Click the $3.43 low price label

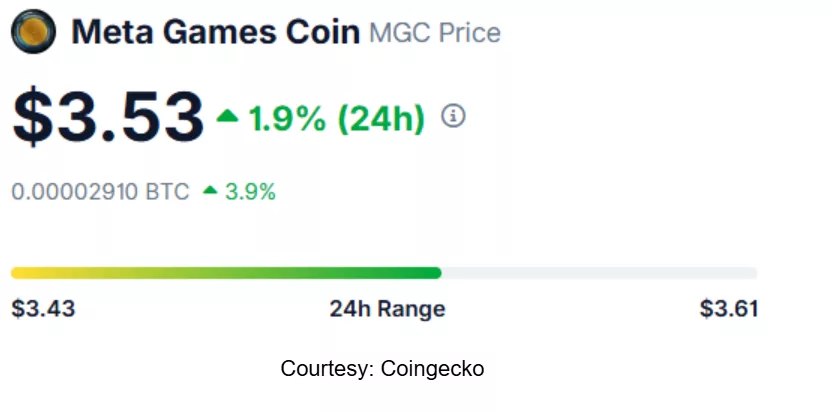pos(43,309)
